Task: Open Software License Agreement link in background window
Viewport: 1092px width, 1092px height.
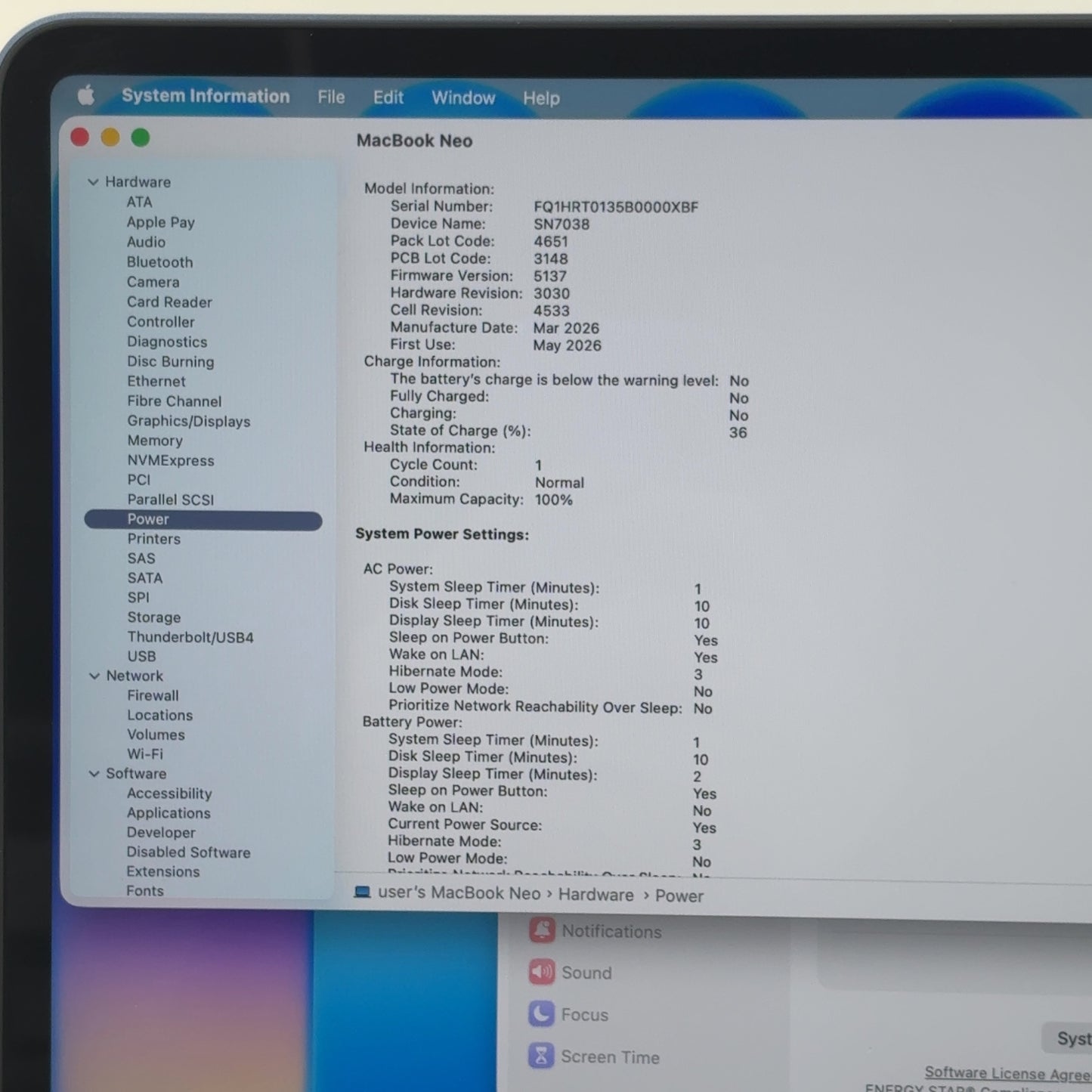Action: 1007,1073
